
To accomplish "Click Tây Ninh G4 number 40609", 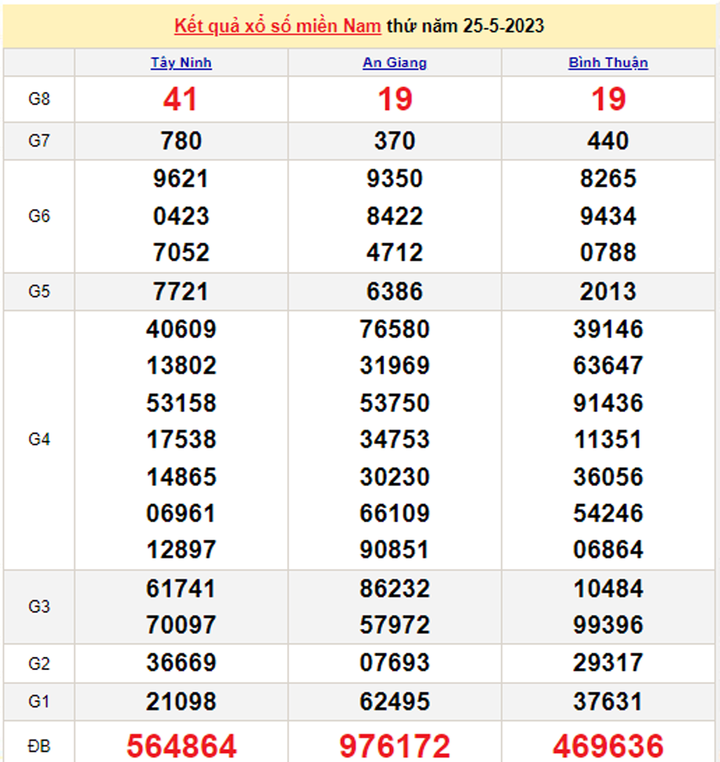I will (181, 329).
